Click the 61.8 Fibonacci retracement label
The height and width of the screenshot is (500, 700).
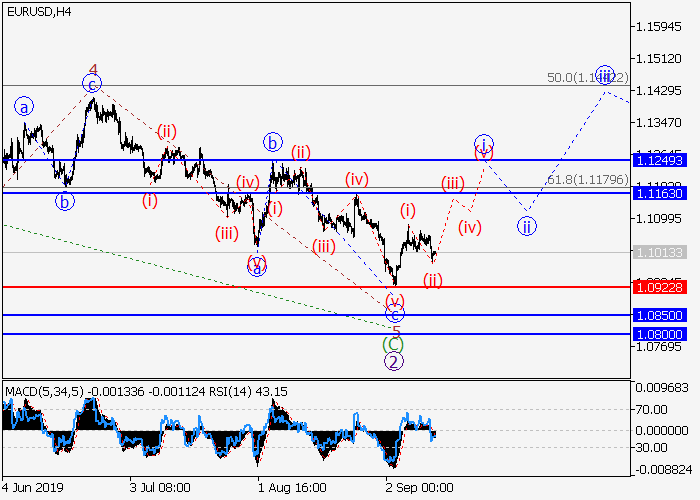[x=590, y=180]
